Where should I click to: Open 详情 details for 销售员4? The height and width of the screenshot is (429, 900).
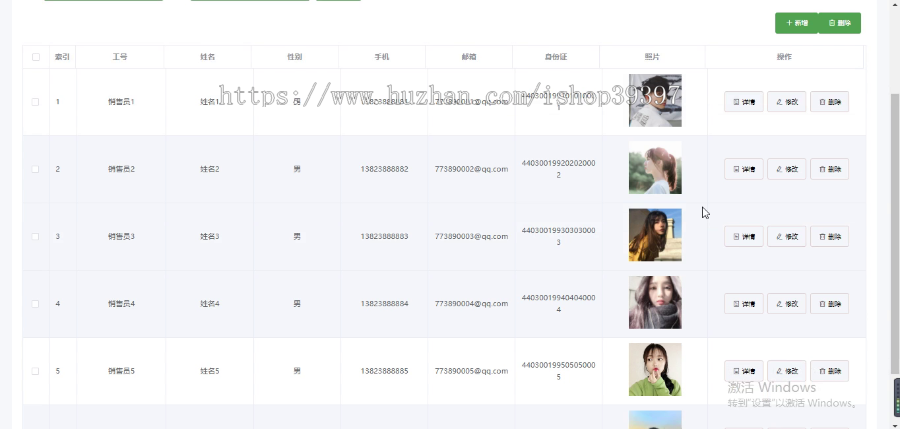pos(744,303)
